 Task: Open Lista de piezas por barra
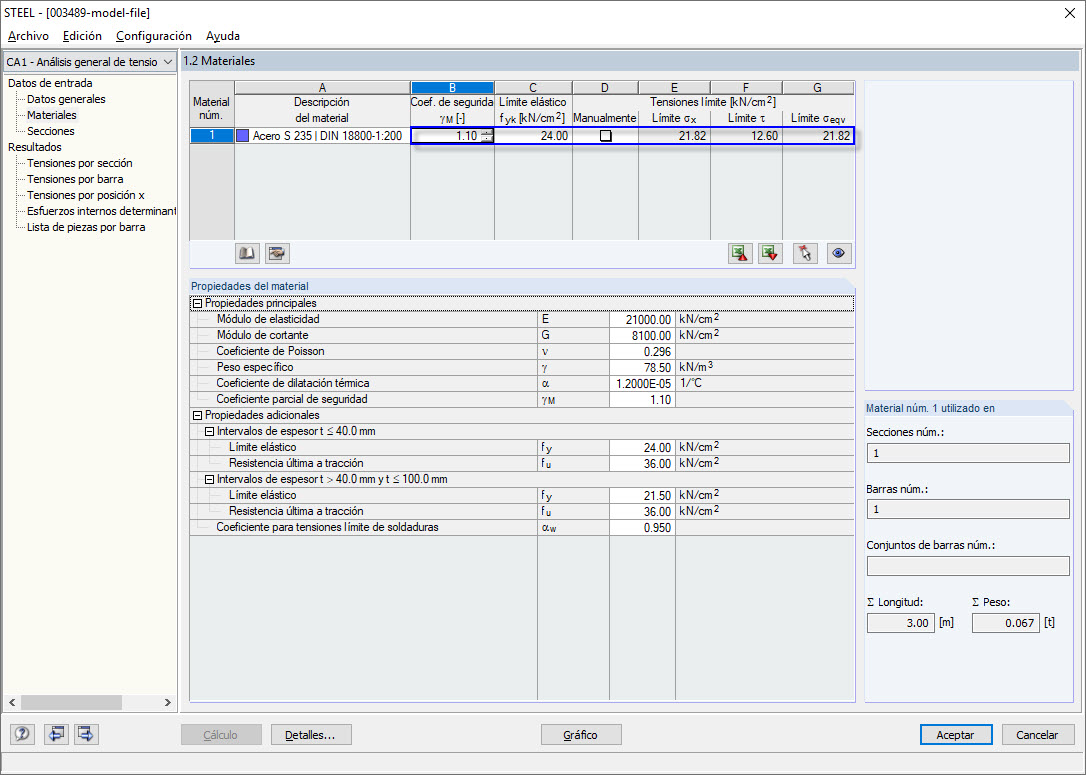[86, 226]
